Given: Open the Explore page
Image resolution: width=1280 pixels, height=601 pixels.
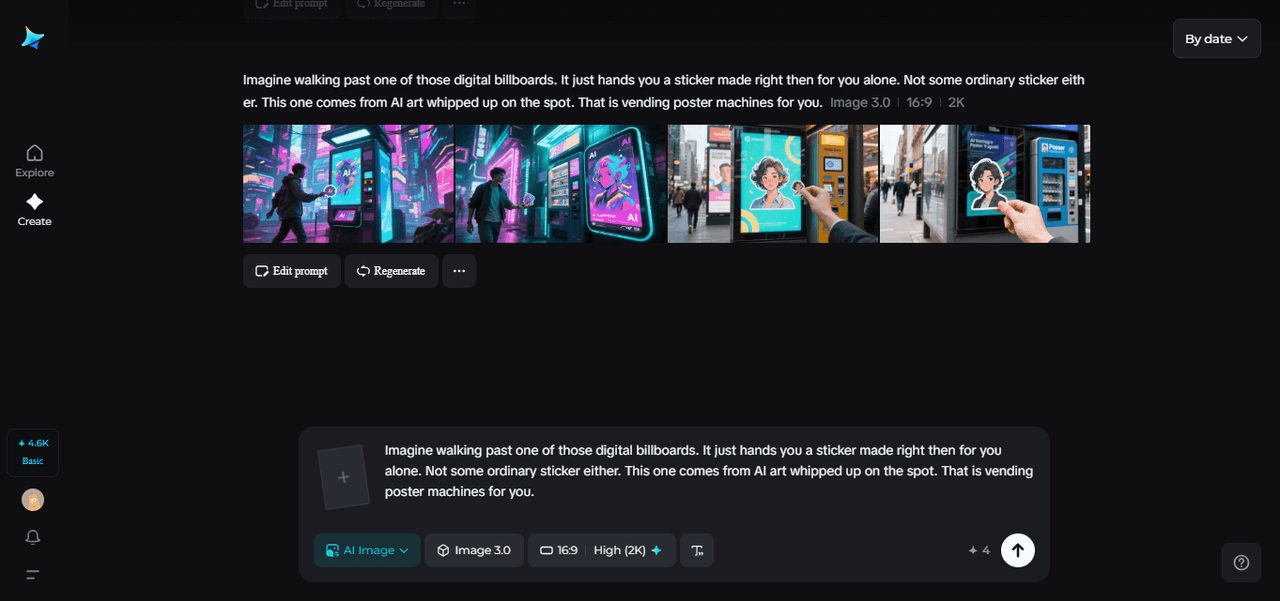Looking at the screenshot, I should pos(34,161).
